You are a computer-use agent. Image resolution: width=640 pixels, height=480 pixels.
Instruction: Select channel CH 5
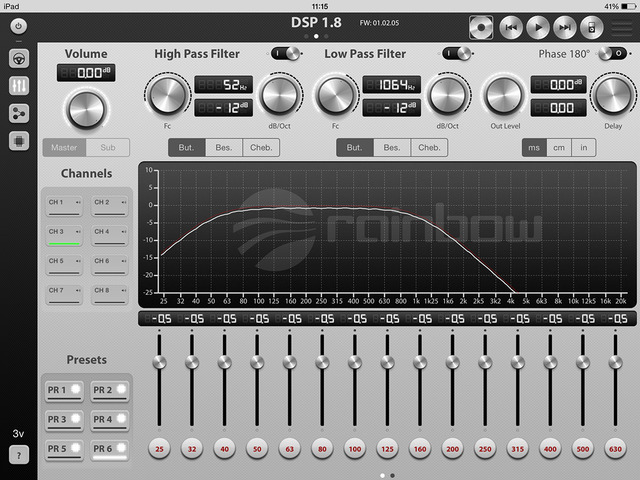point(64,265)
